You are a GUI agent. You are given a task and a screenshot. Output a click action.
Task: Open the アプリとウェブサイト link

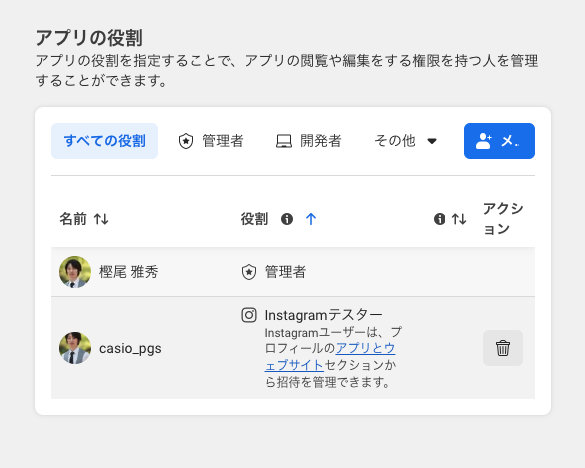tap(330, 357)
